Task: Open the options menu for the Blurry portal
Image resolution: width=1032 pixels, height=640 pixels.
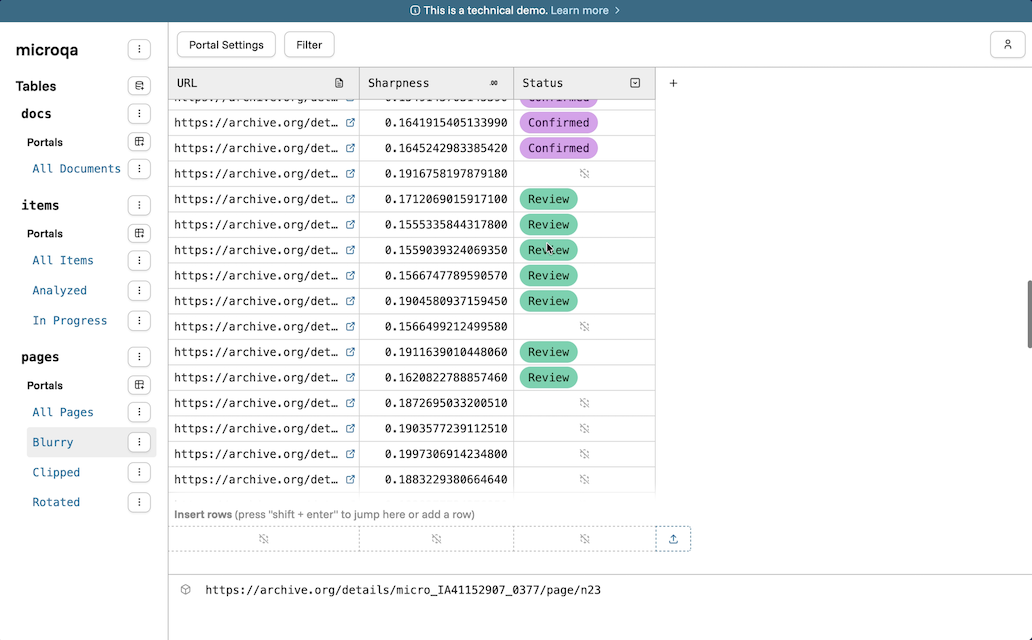Action: [x=139, y=441]
